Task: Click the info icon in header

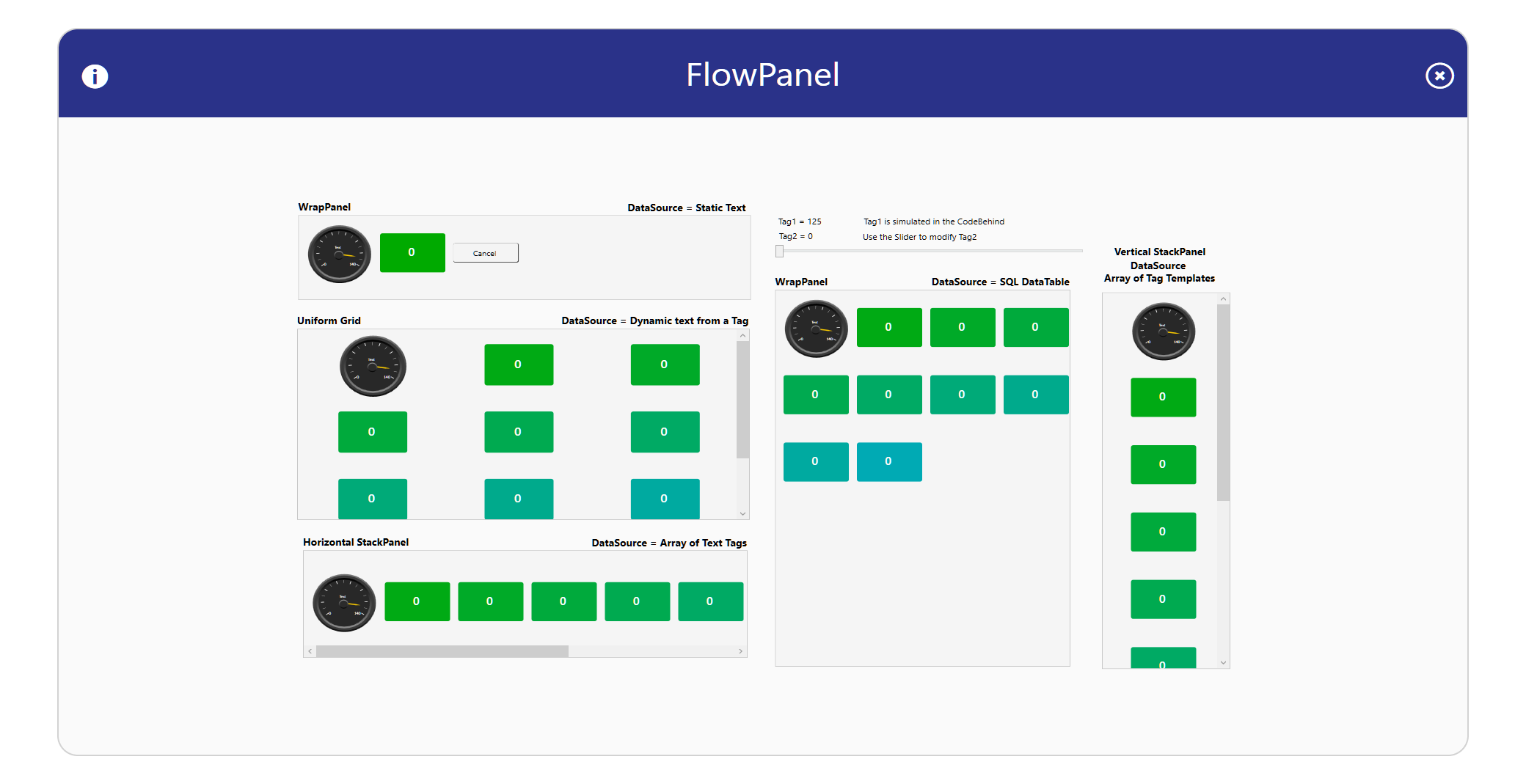Action: (x=95, y=76)
